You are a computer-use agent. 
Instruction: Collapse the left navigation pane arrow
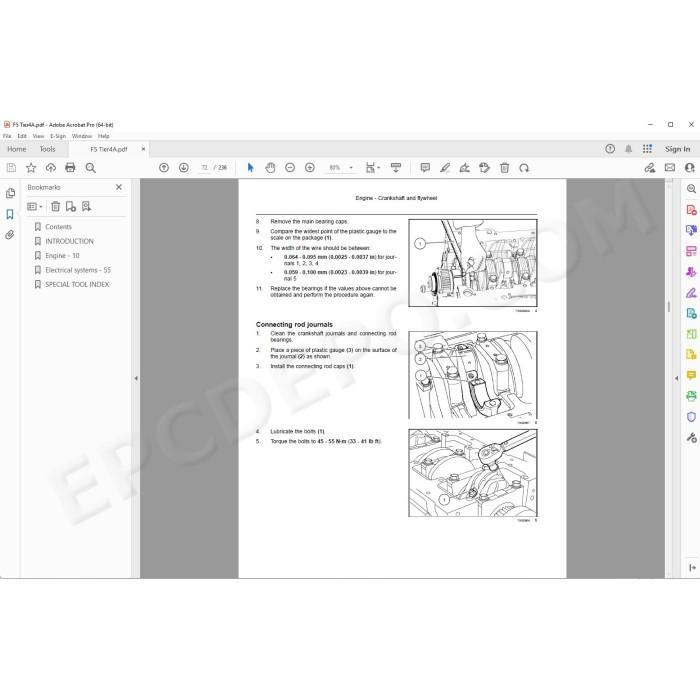(136, 378)
